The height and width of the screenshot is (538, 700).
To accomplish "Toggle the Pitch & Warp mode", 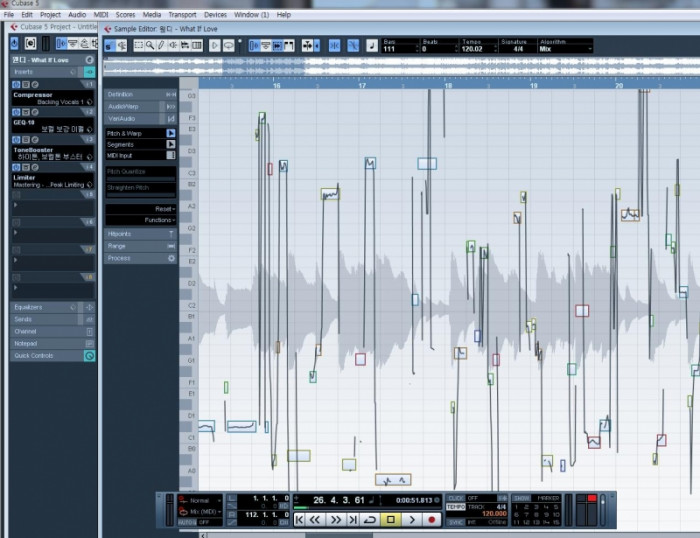I will [171, 133].
